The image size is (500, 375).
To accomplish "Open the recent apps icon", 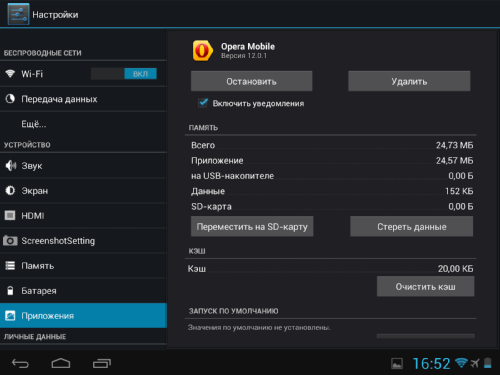I will pyautogui.click(x=102, y=363).
